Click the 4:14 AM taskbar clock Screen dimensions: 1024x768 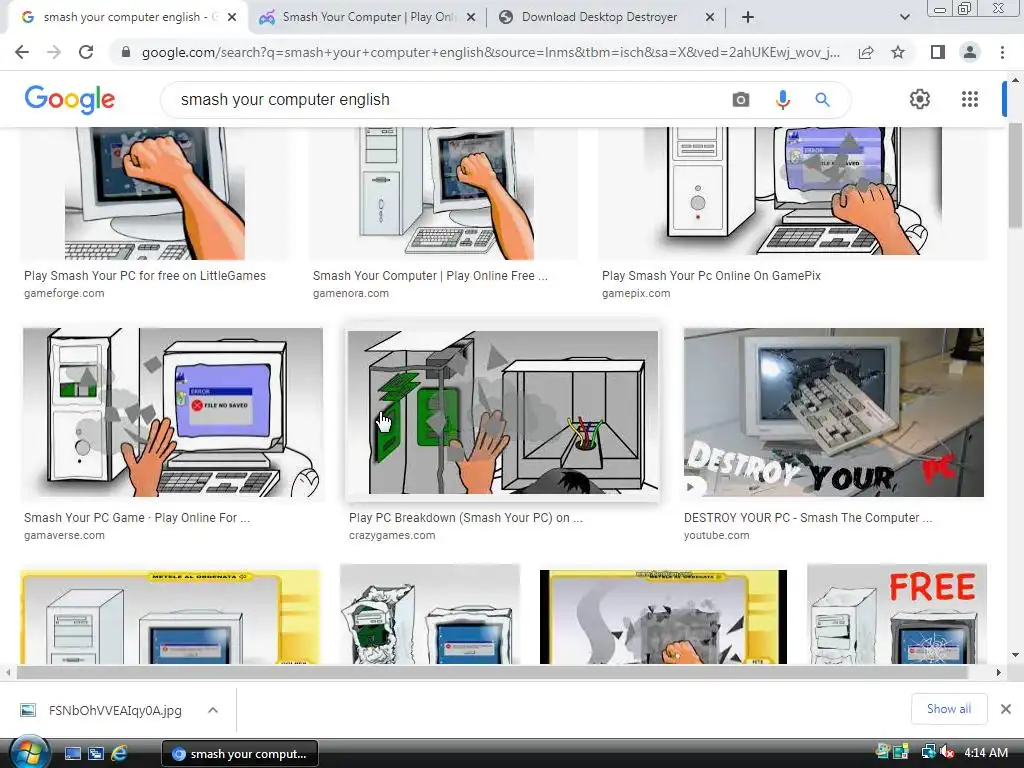tap(985, 752)
